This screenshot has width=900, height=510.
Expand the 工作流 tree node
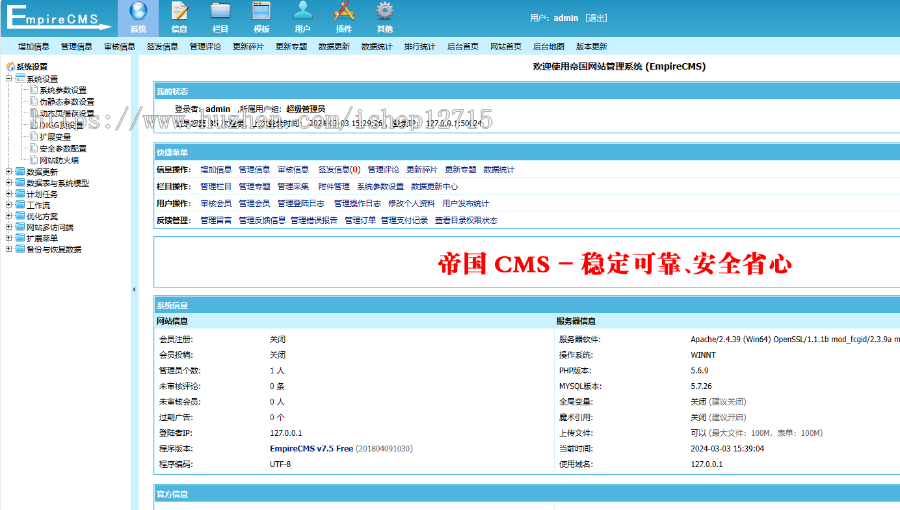pyautogui.click(x=9, y=205)
